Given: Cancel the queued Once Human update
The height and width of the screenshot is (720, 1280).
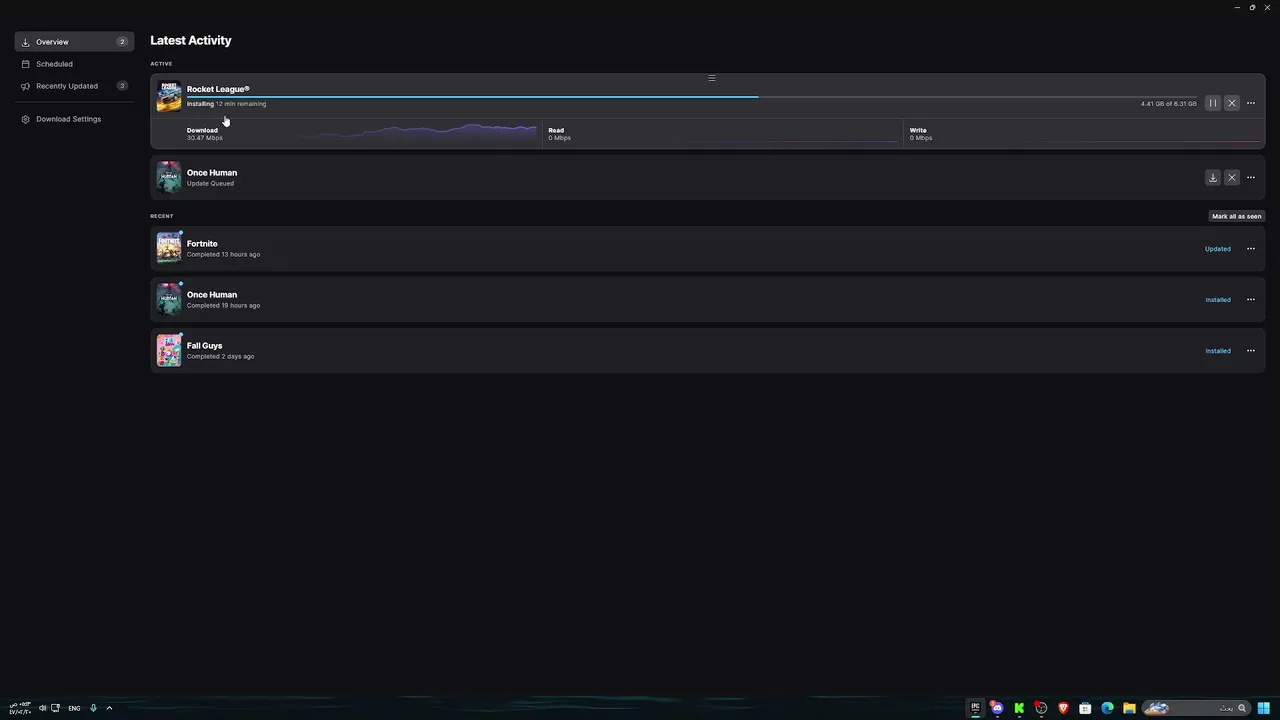Looking at the screenshot, I should coord(1232,178).
